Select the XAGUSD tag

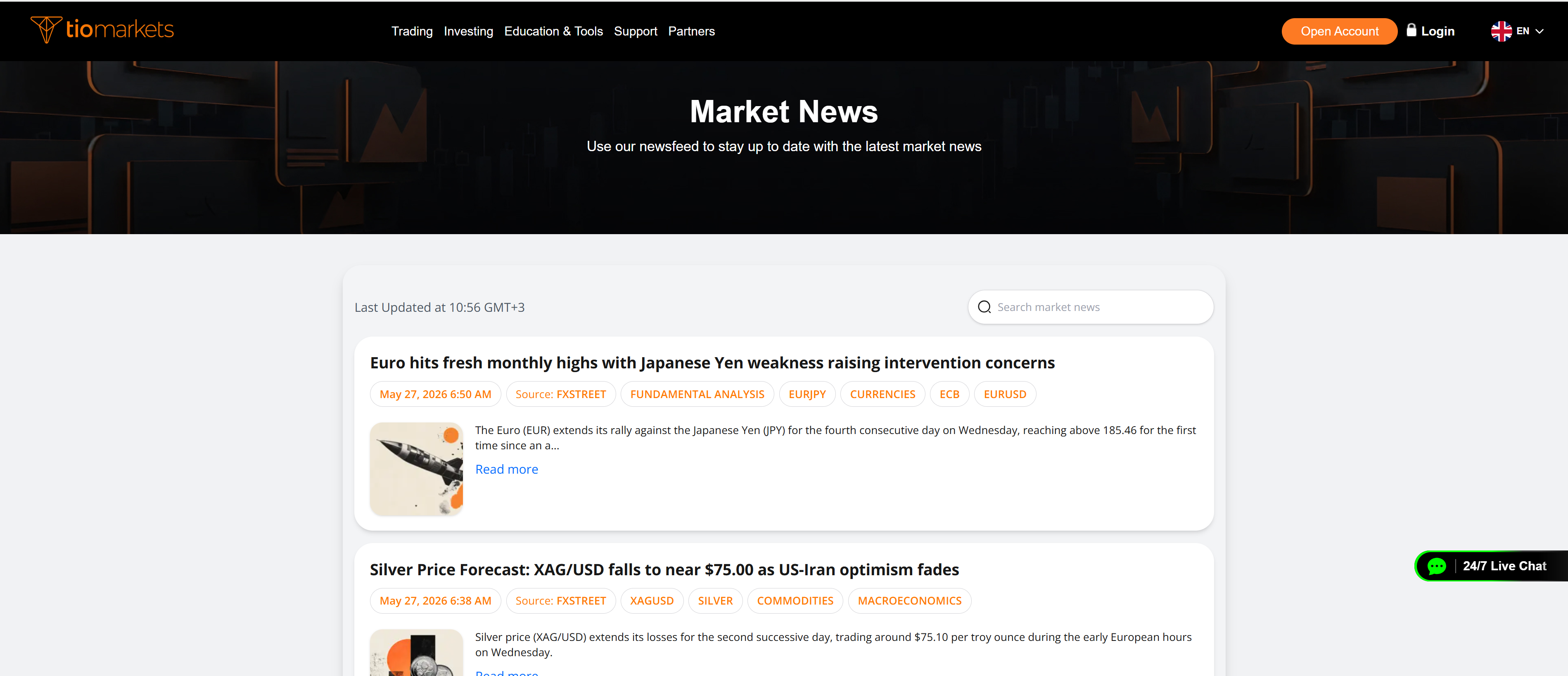651,600
